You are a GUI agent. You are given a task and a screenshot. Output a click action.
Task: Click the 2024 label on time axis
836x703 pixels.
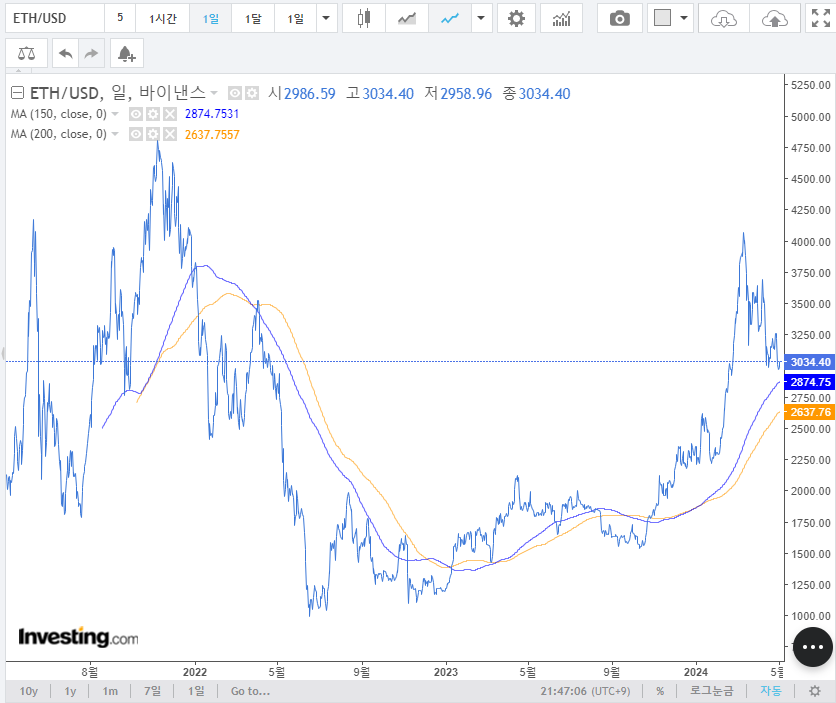click(x=696, y=672)
